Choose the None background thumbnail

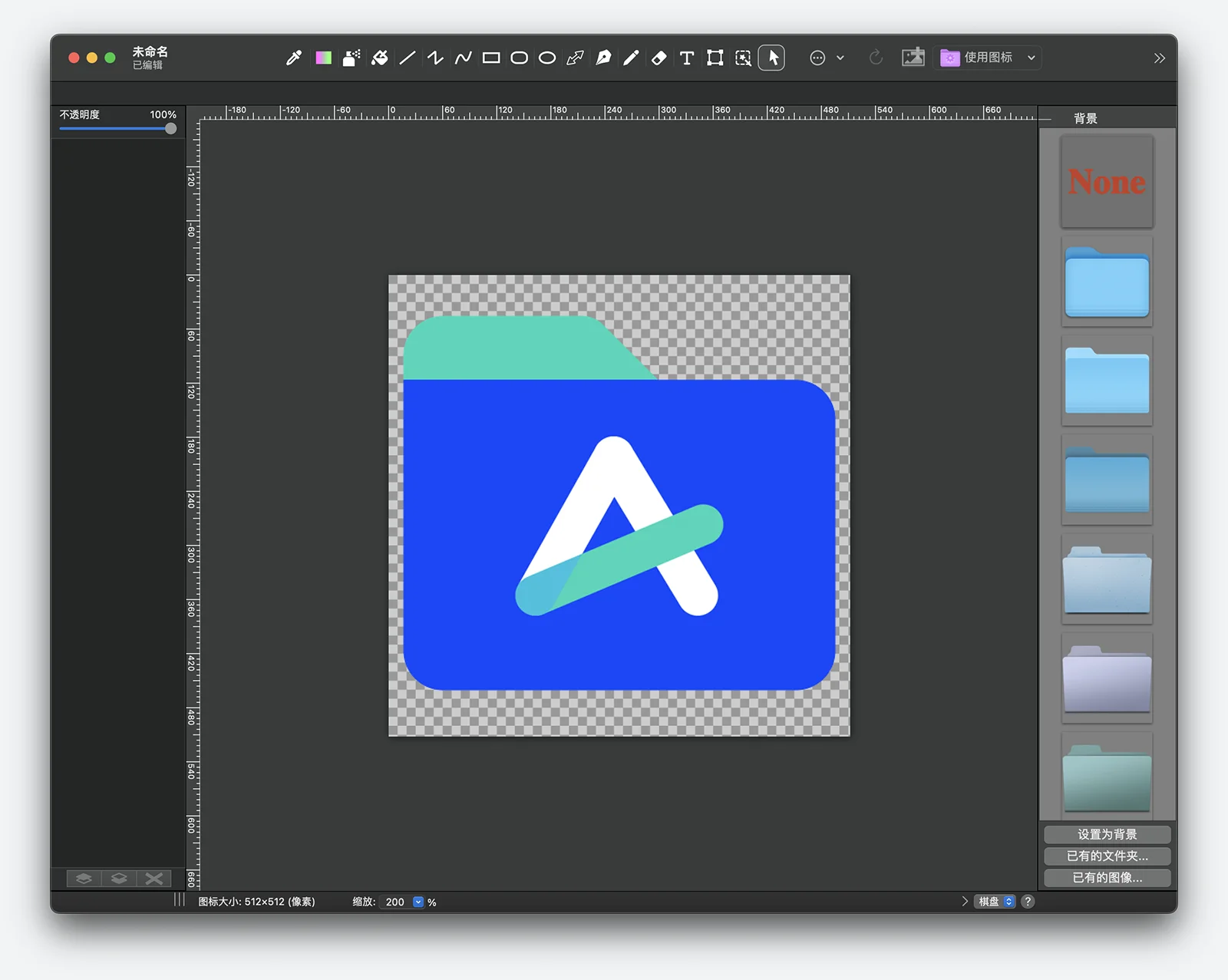click(1107, 182)
